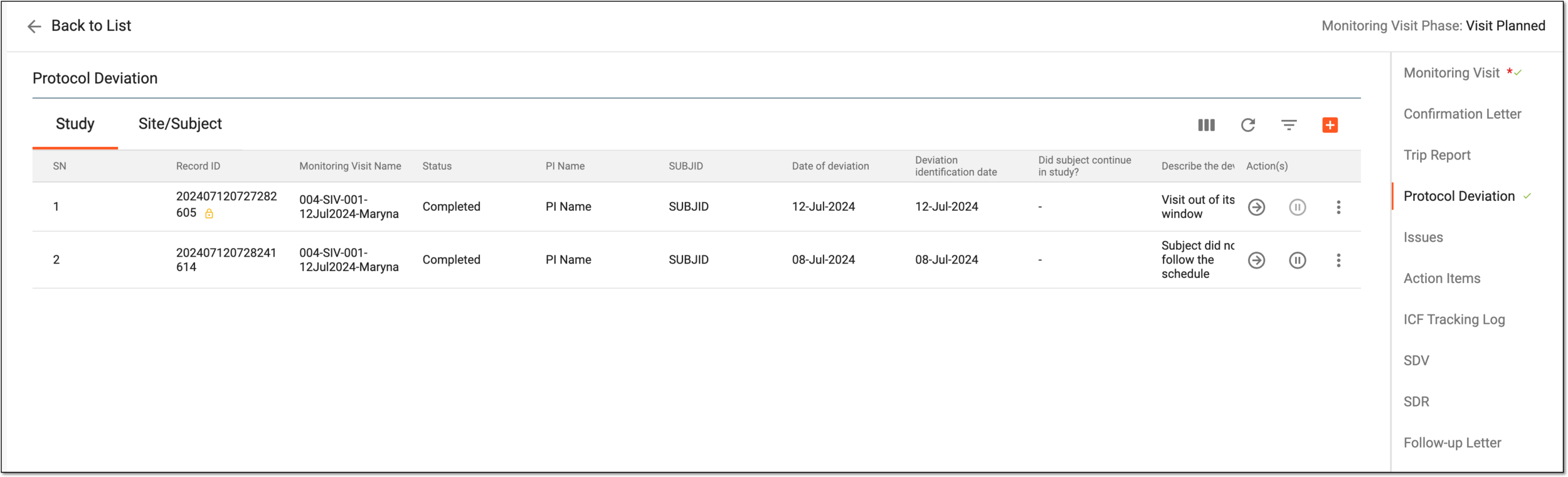The image size is (1568, 477).
Task: Open SDR section
Action: coord(1416,402)
